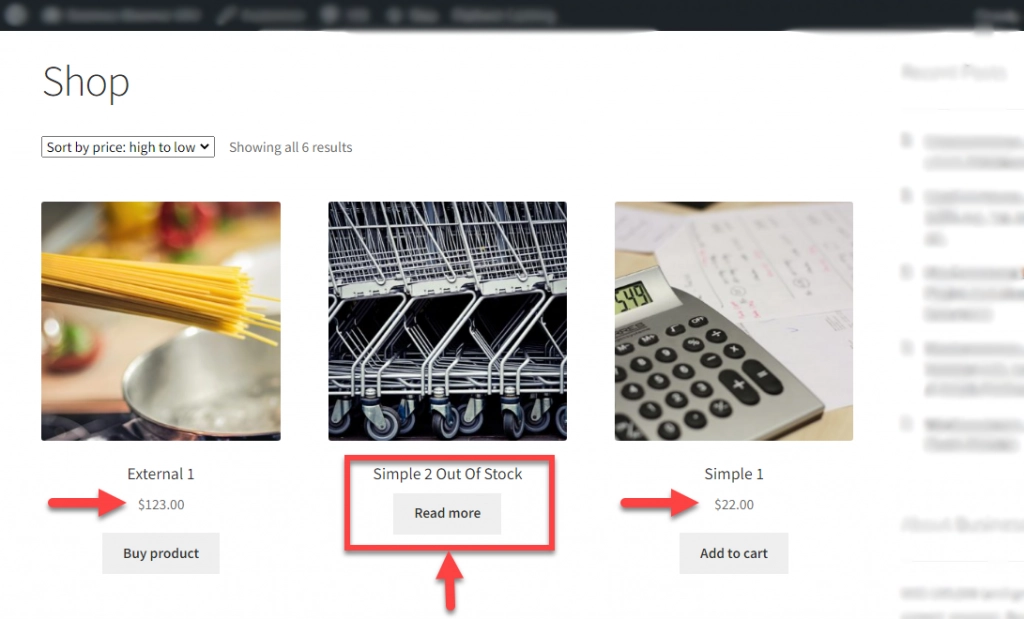
Task: Click the $22.00 price of Simple 1
Action: pyautogui.click(x=734, y=504)
